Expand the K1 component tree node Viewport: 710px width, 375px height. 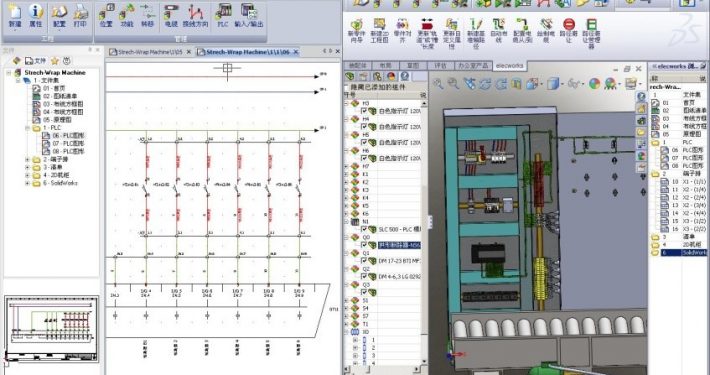347,174
